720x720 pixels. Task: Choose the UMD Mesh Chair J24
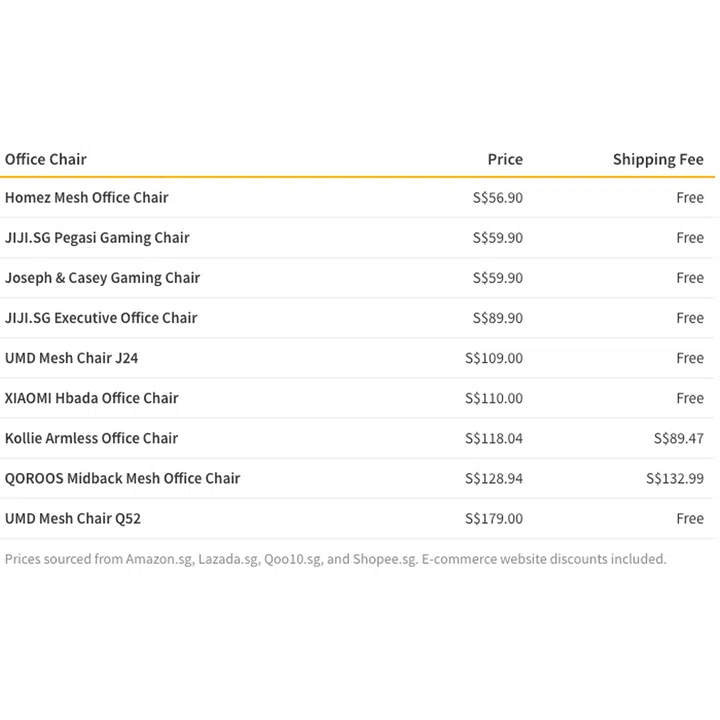pyautogui.click(x=72, y=358)
